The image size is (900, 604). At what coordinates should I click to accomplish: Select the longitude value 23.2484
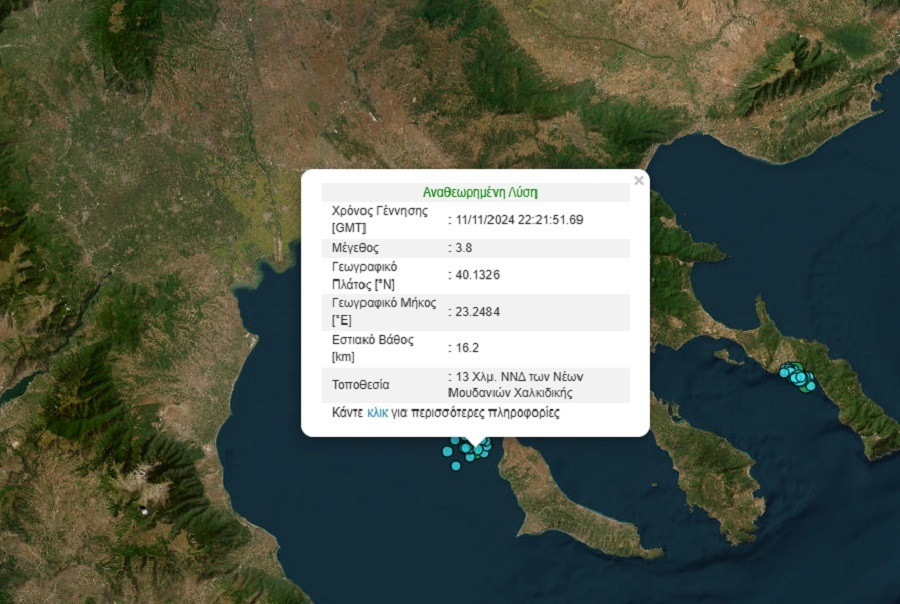click(478, 312)
